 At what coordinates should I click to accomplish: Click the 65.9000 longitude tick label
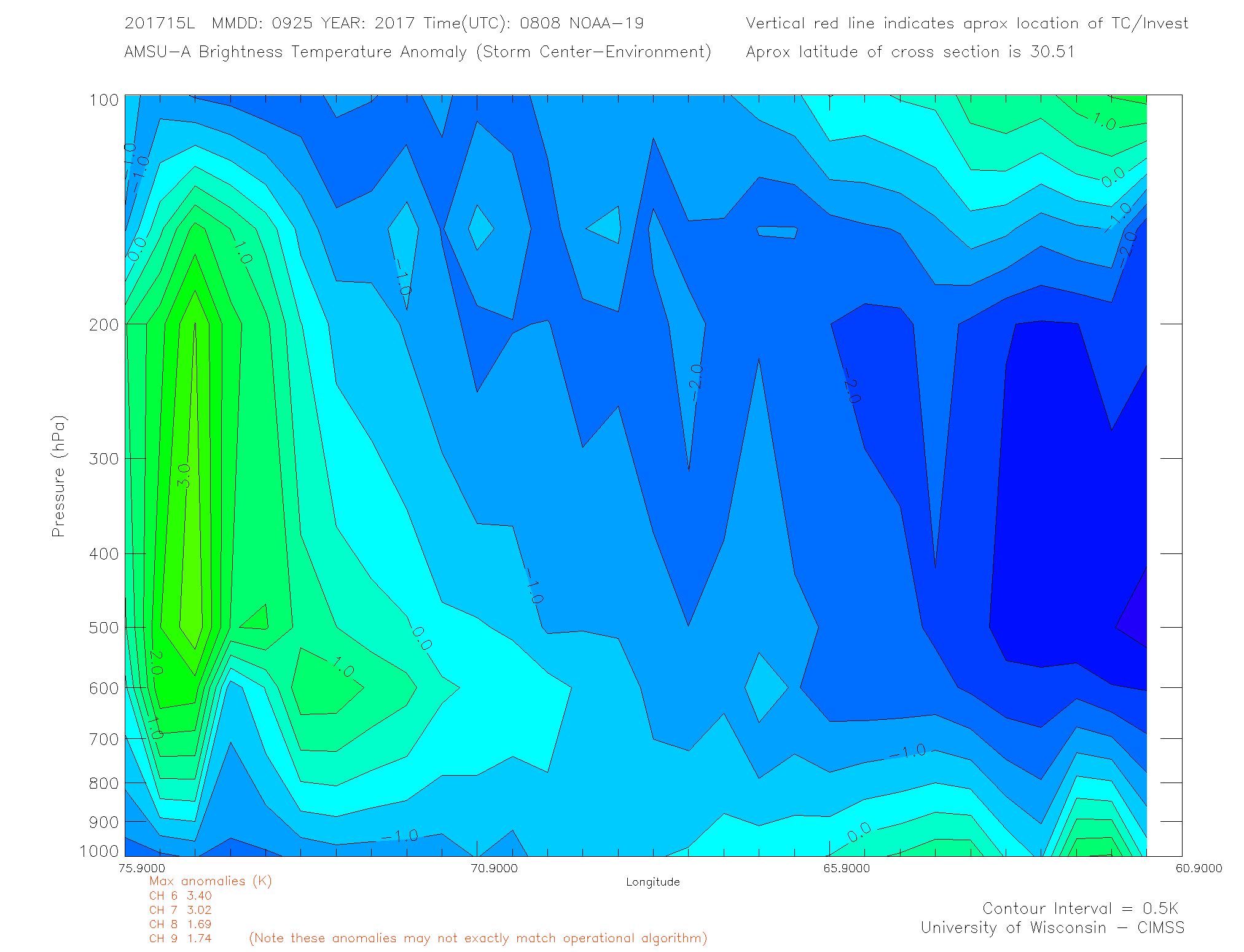click(x=847, y=868)
